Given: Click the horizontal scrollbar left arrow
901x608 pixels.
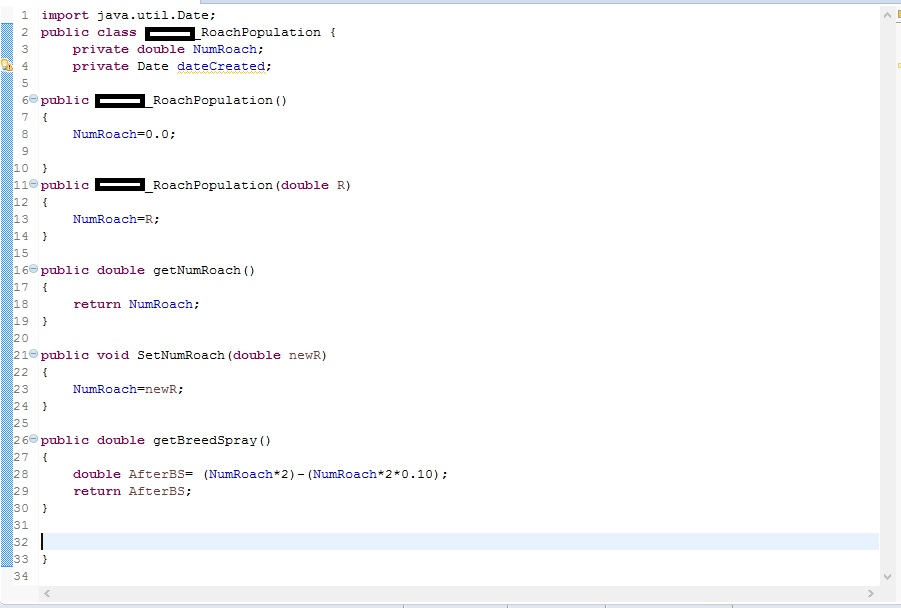Looking at the screenshot, I should click(x=47, y=593).
